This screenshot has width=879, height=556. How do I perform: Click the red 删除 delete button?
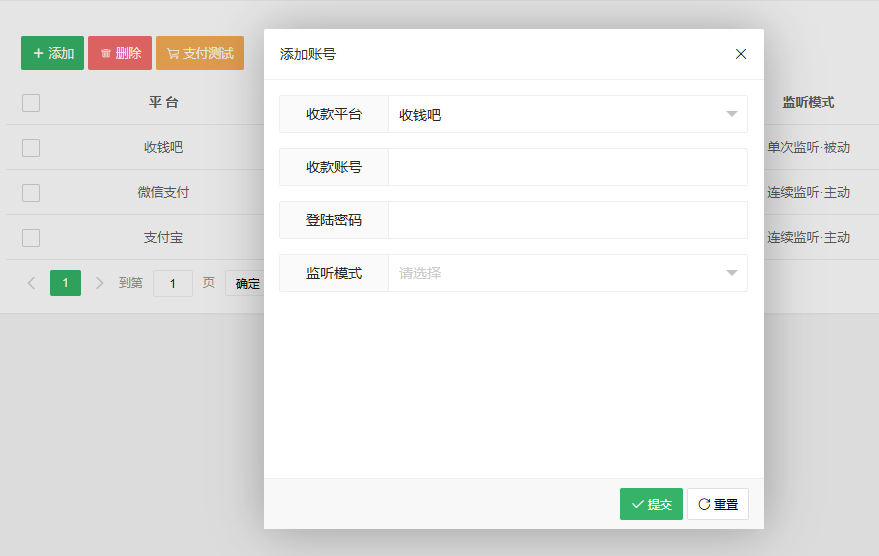coord(120,53)
